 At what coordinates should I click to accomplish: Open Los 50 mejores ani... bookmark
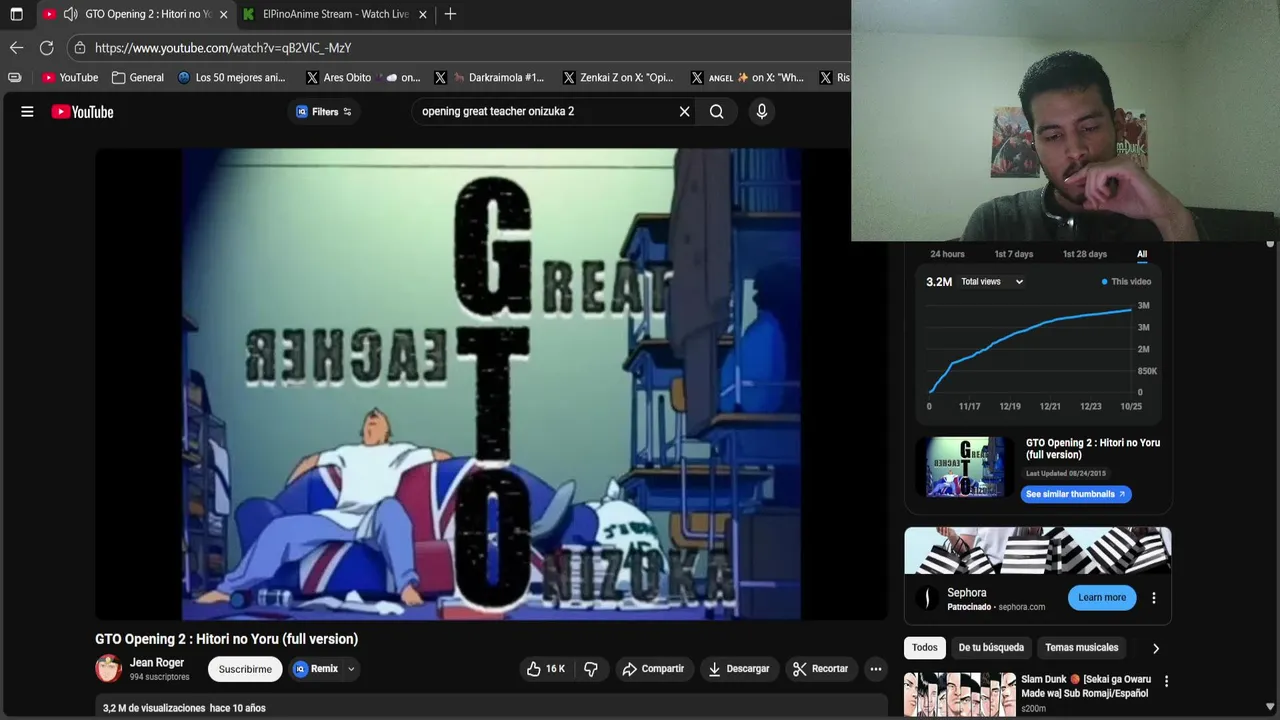[231, 77]
